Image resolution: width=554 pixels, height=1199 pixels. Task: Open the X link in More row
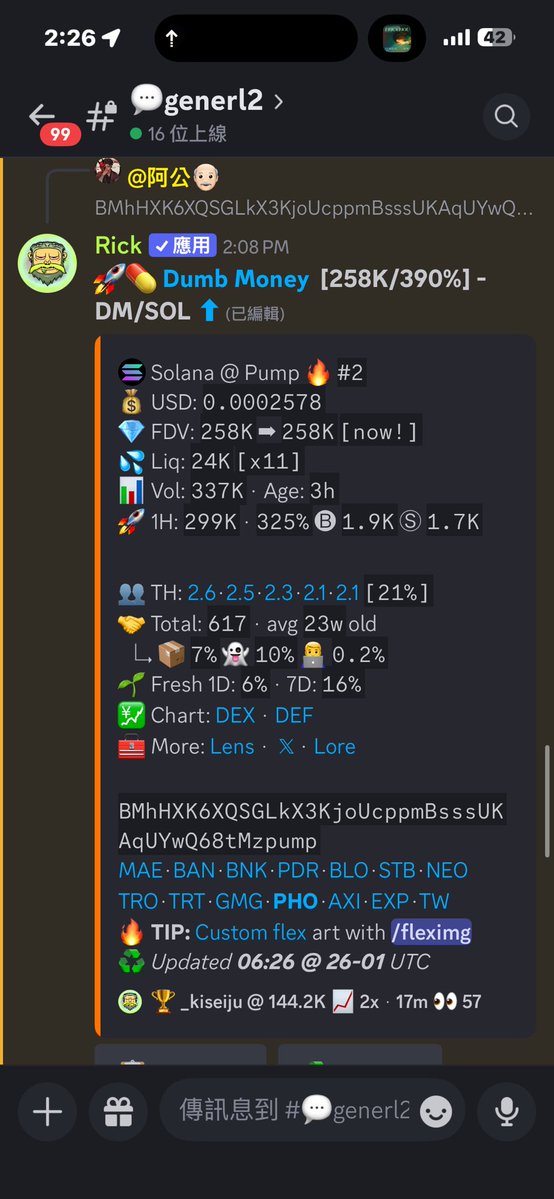coord(286,746)
